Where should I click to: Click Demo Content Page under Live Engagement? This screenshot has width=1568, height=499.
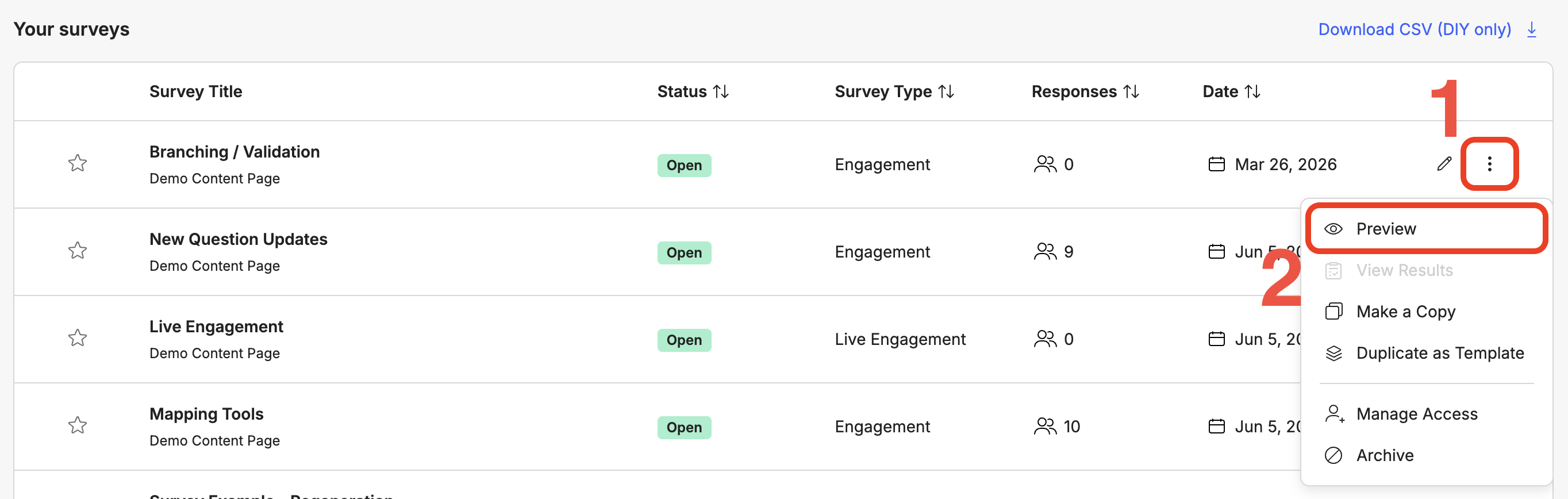tap(214, 353)
